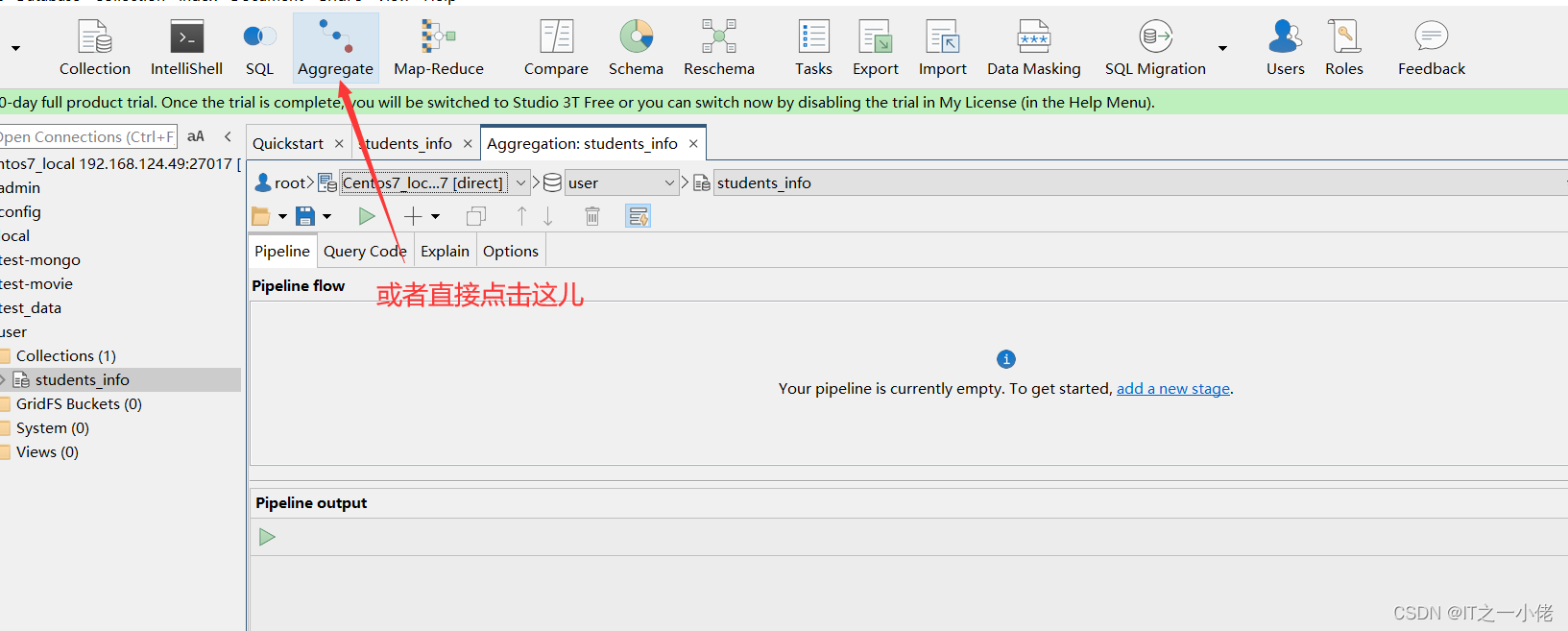Open the Pipeline tab
The width and height of the screenshot is (1568, 631).
click(282, 251)
